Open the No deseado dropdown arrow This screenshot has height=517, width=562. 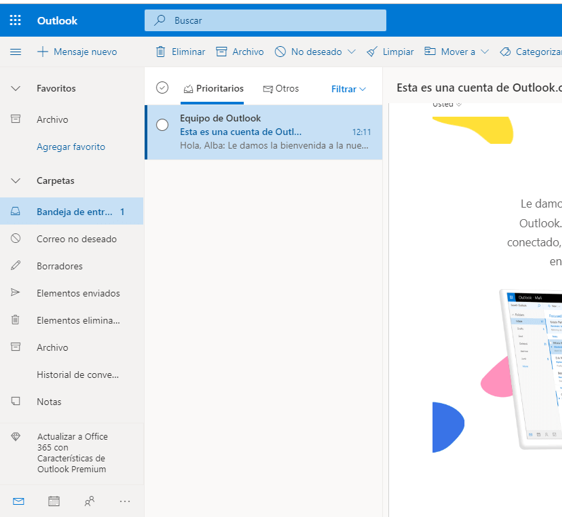pyautogui.click(x=352, y=52)
